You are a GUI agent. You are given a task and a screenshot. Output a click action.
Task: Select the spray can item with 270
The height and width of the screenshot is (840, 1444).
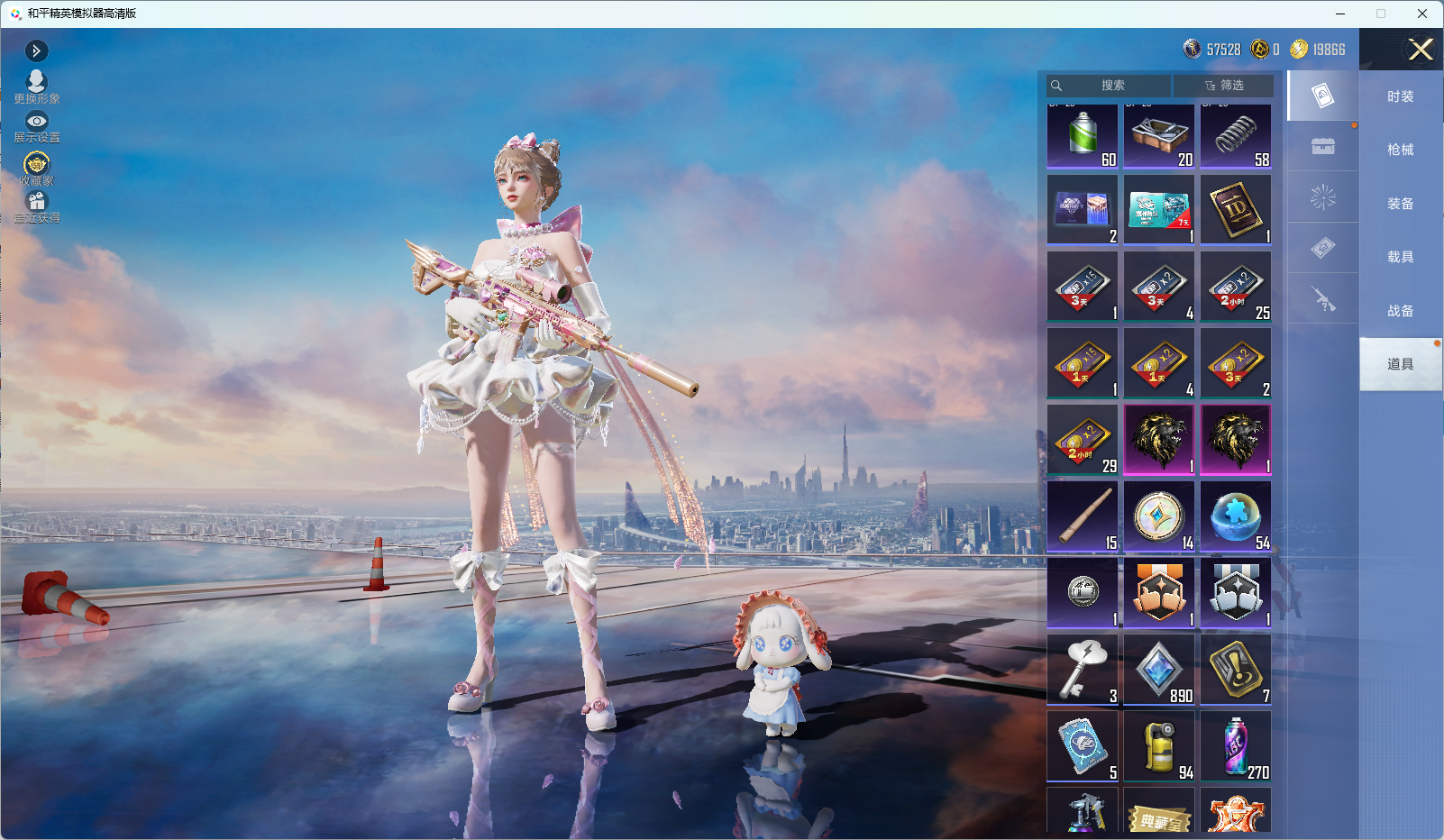(x=1236, y=746)
